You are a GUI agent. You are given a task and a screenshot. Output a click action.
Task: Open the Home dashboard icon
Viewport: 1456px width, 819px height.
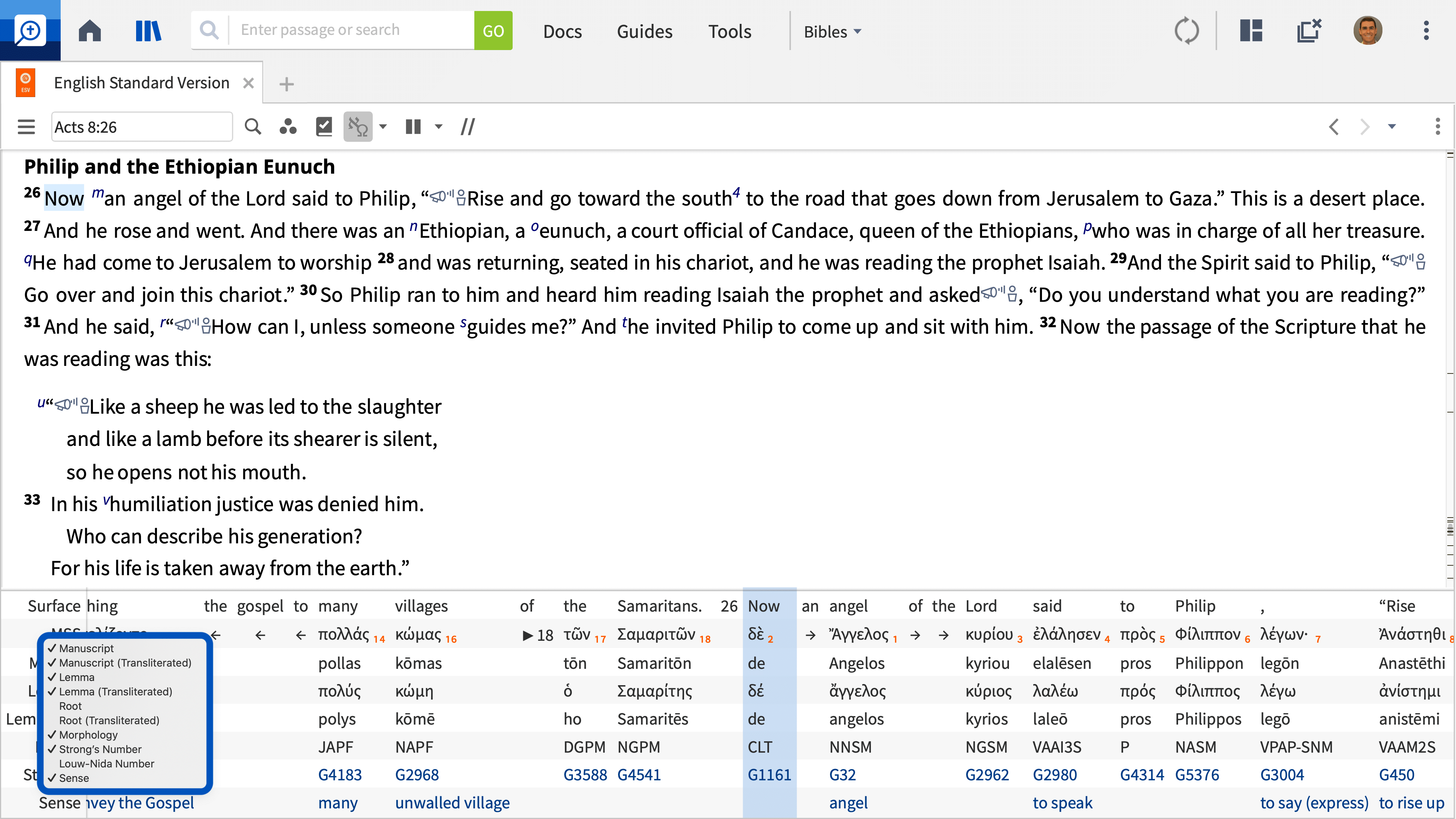click(89, 31)
